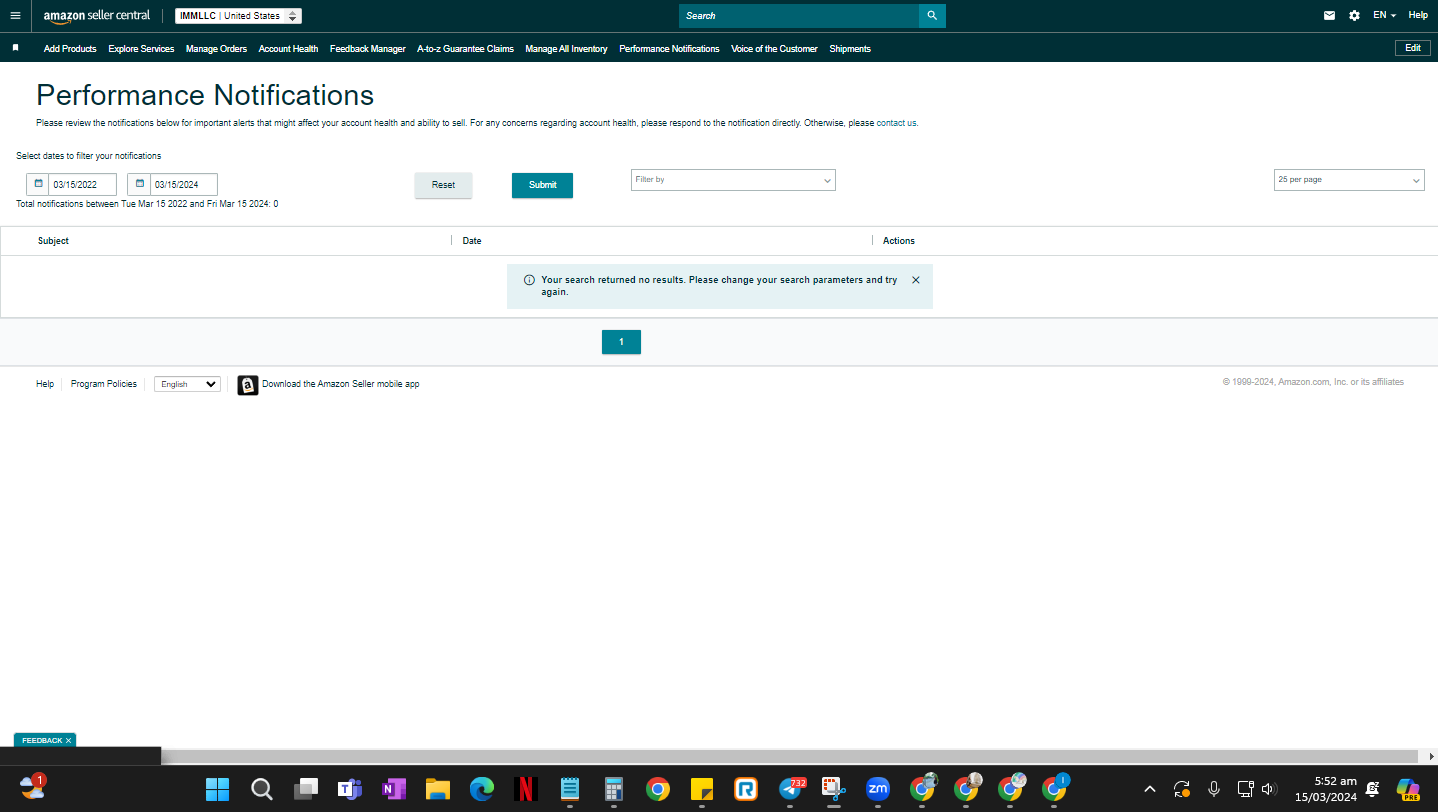Click the volume icon in the system tray
The height and width of the screenshot is (812, 1438).
point(1269,789)
